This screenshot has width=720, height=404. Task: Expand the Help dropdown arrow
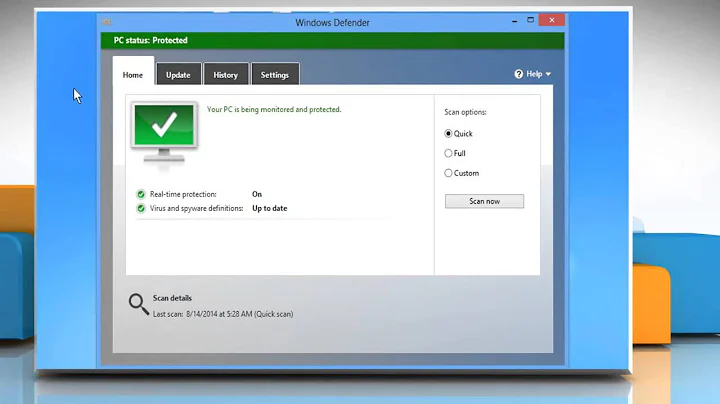(548, 74)
